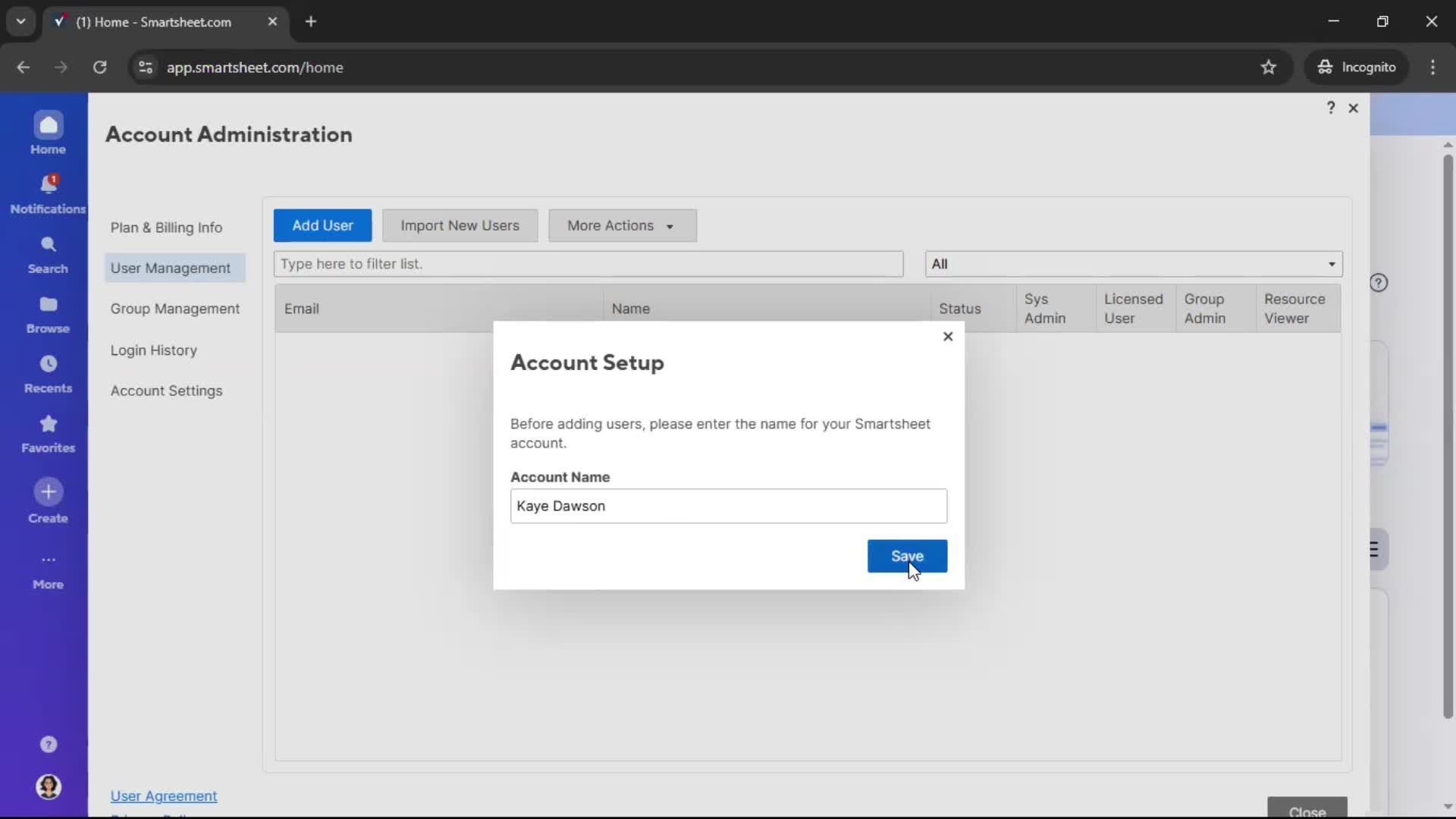Viewport: 1456px width, 819px height.
Task: Close the Account Setup dialog
Action: click(x=947, y=337)
